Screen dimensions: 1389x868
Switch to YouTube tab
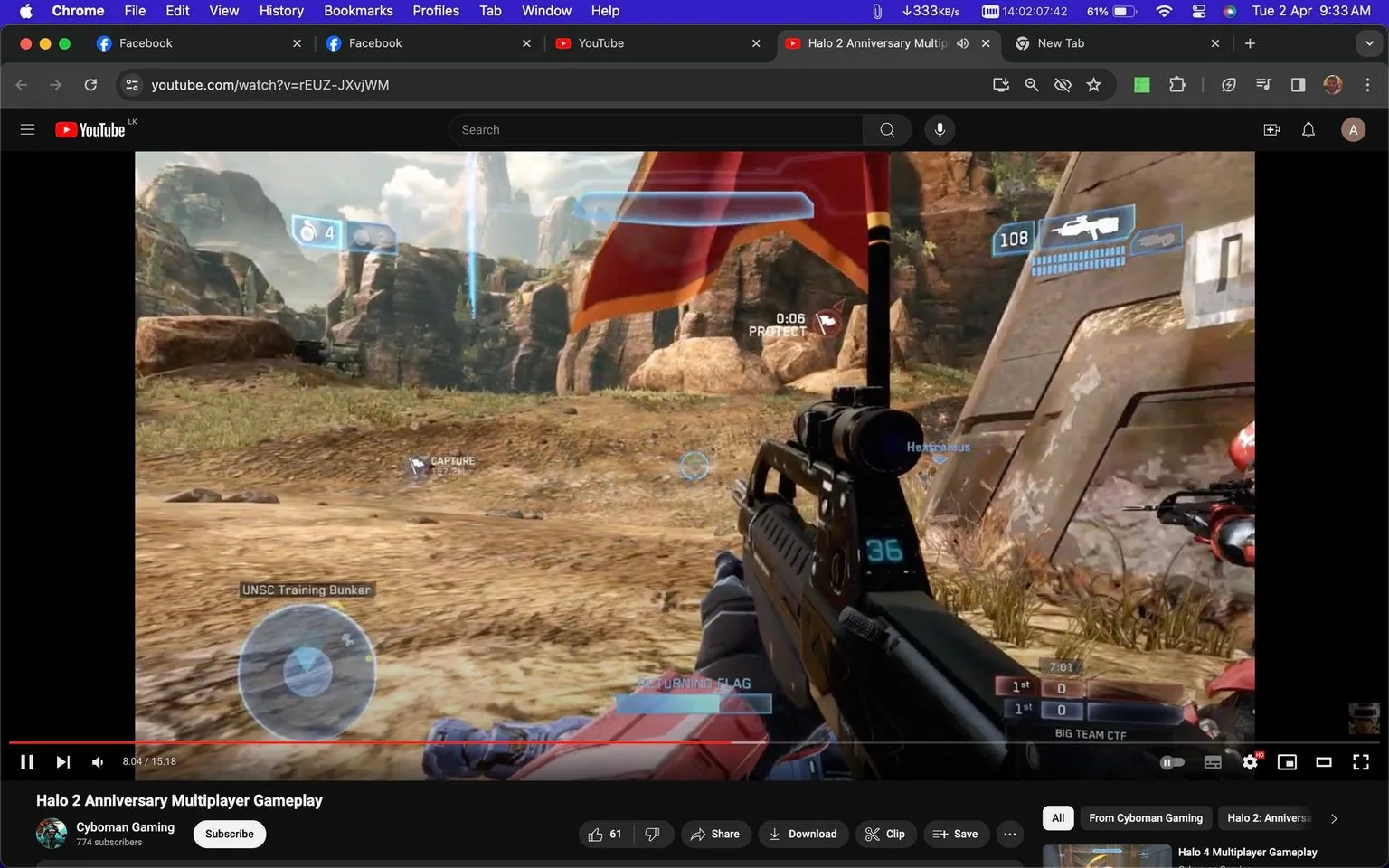(x=657, y=43)
